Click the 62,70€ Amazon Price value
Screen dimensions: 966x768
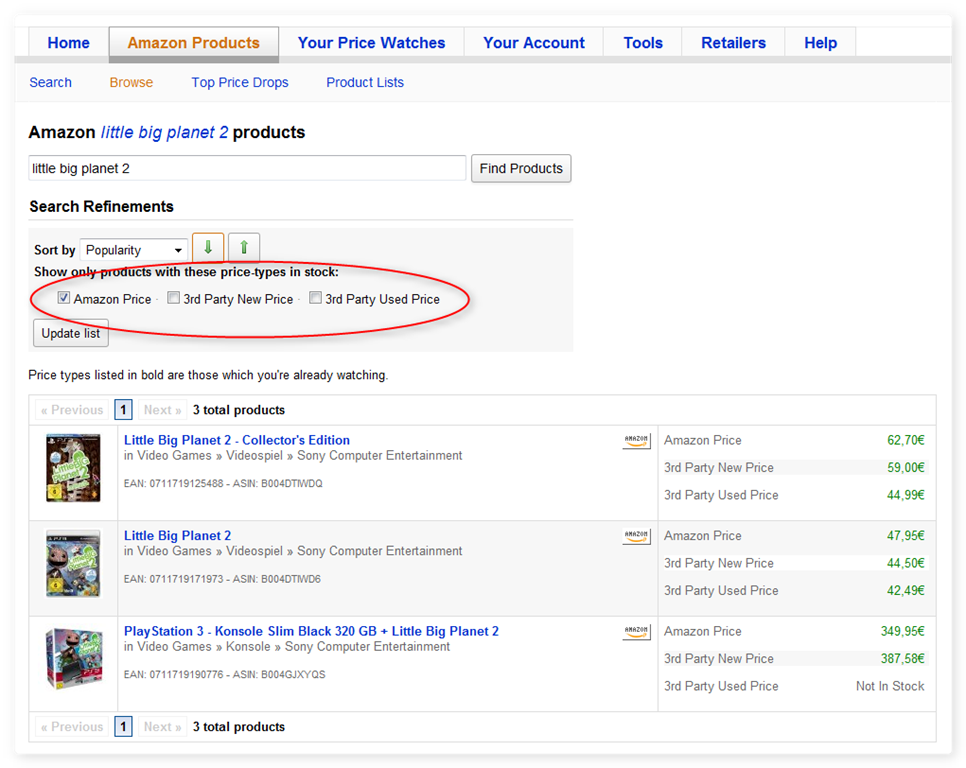click(906, 440)
